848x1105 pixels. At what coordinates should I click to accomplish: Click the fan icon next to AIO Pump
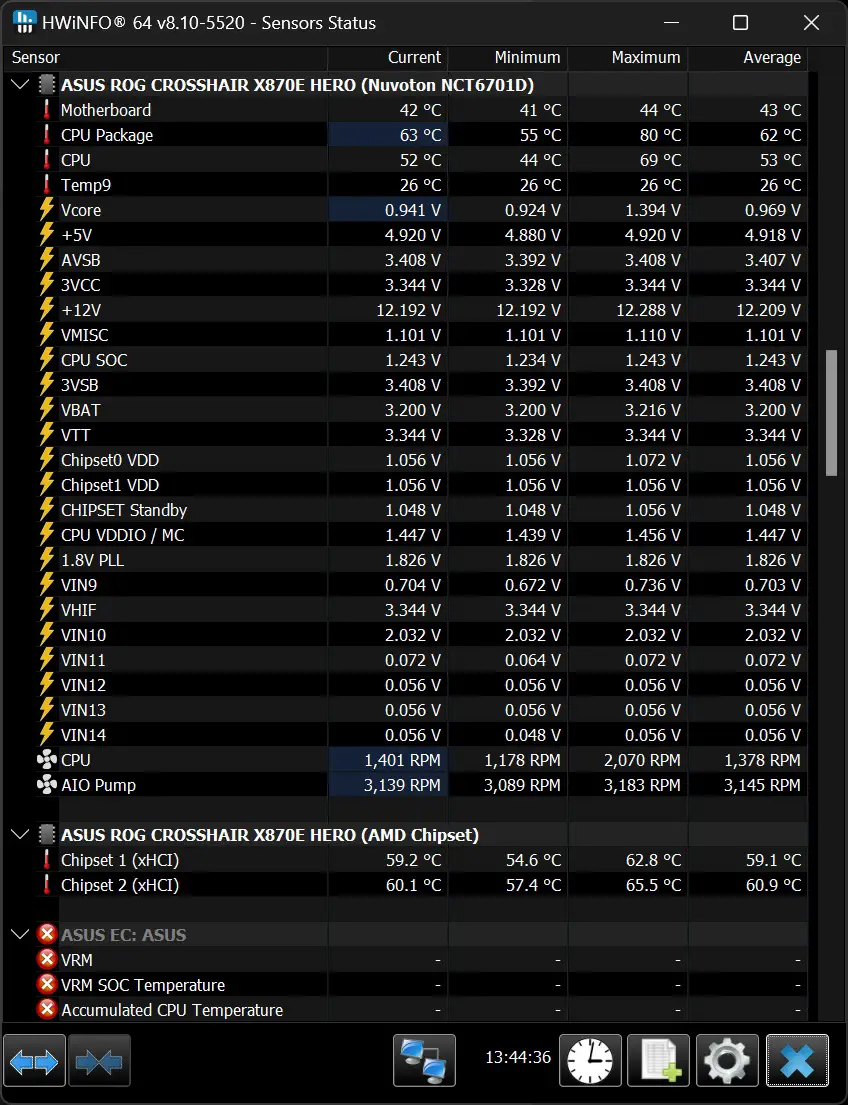[x=46, y=785]
